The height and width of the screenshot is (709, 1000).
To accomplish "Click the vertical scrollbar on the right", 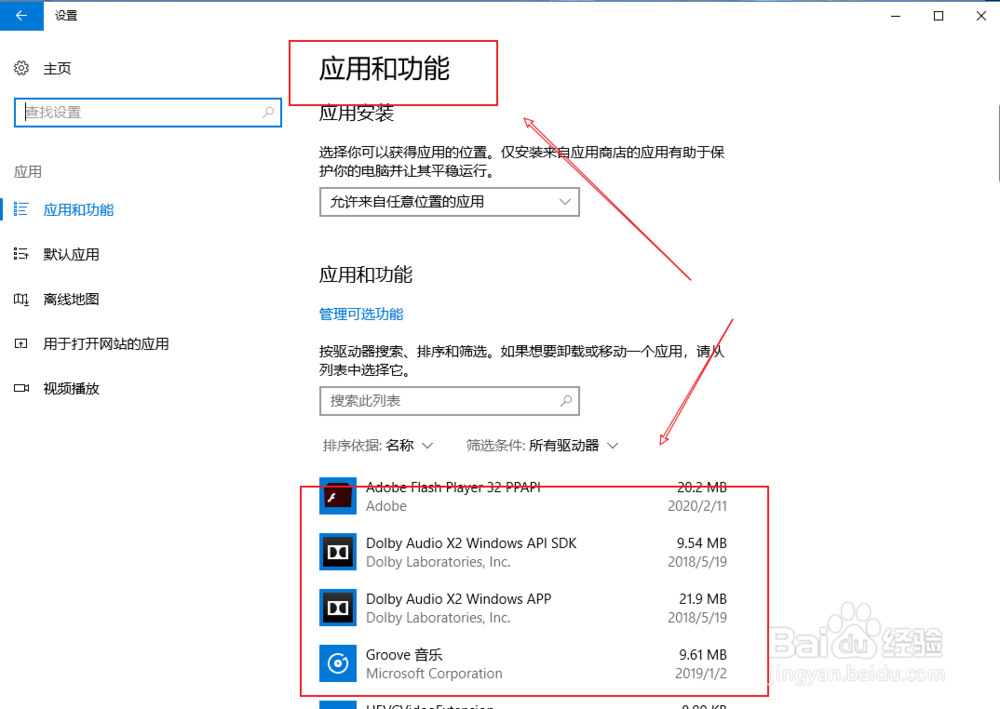I will (x=997, y=142).
